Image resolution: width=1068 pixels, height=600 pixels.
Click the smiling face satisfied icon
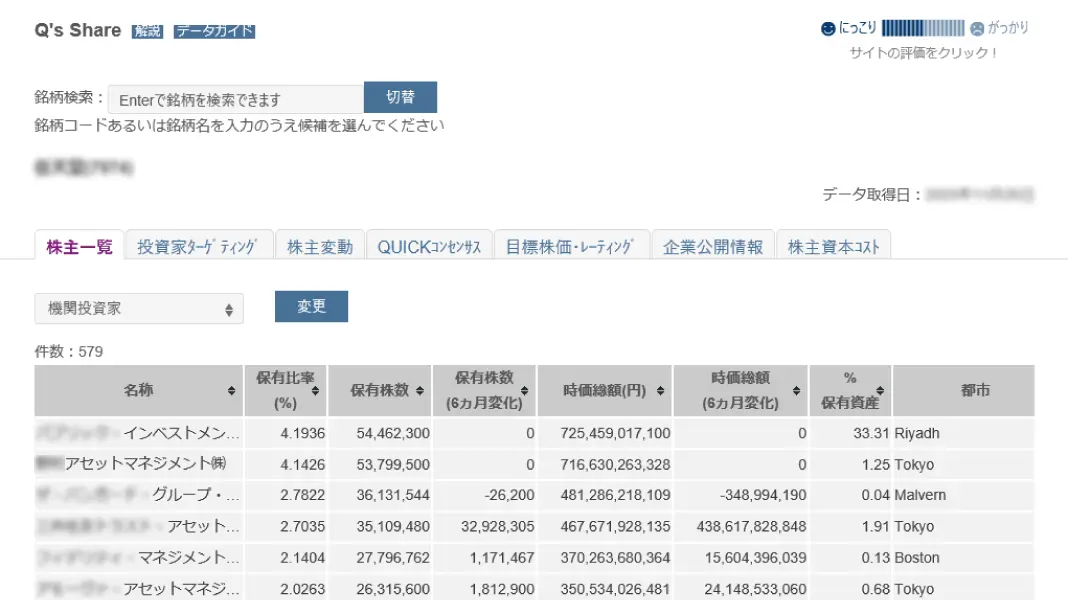click(x=828, y=29)
